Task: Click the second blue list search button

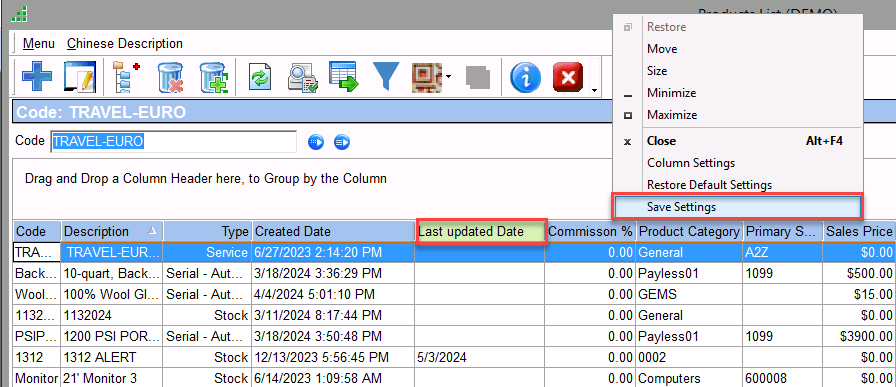Action: [x=342, y=142]
